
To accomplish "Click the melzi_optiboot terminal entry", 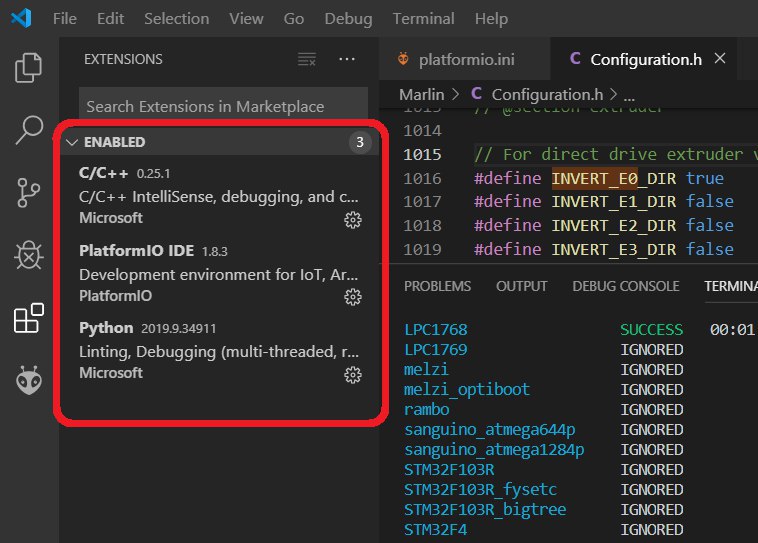I will [x=466, y=390].
